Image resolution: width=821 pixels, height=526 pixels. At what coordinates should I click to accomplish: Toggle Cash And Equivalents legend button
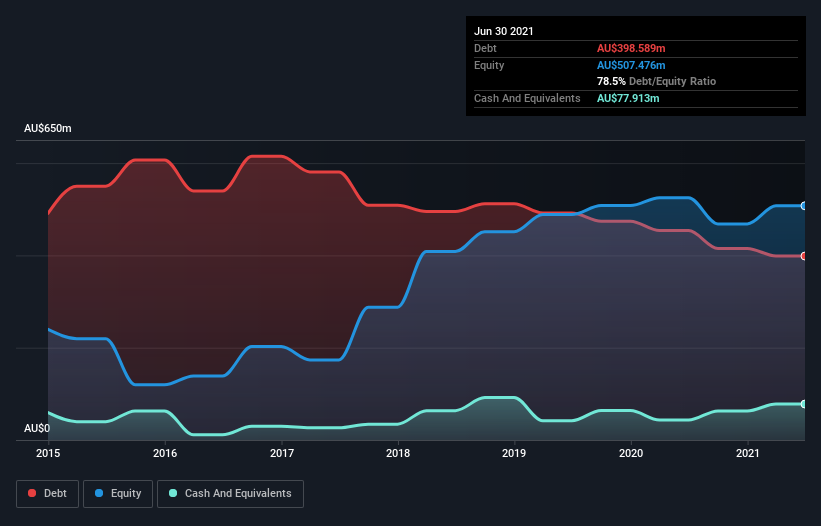[230, 494]
